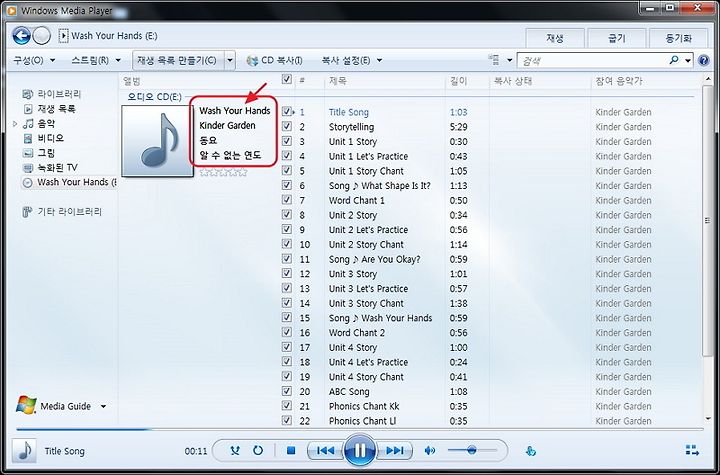Screen dimensions: 720x475
Task: Click the view options icon
Action: click(493, 59)
